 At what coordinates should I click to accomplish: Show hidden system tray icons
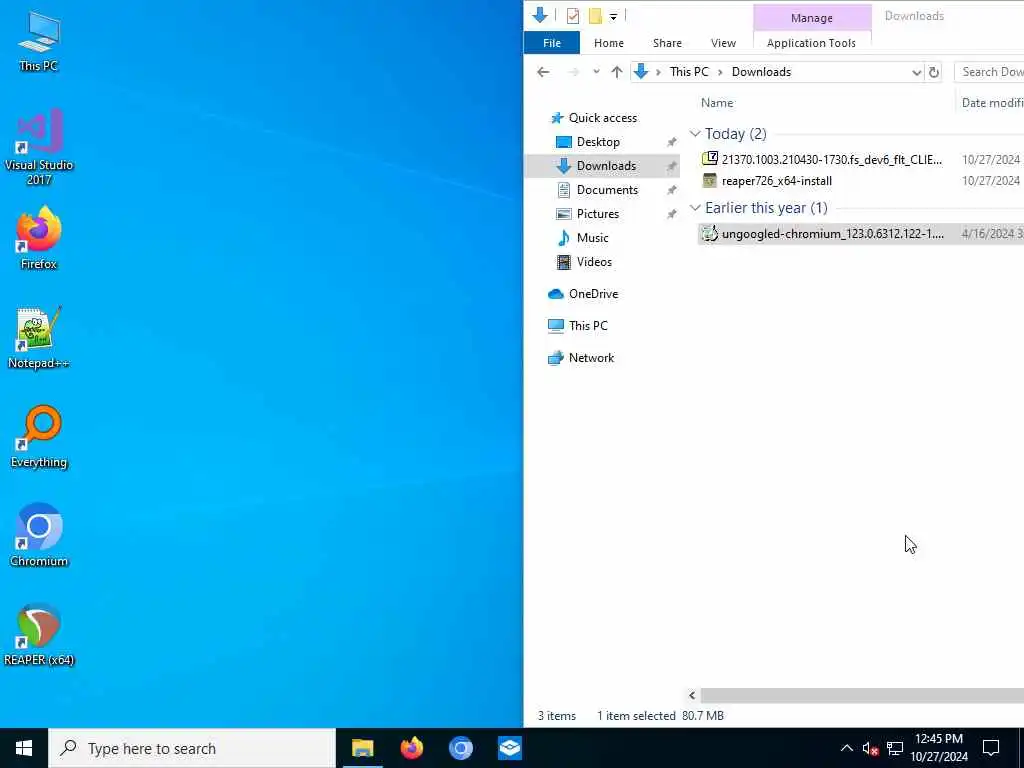pyautogui.click(x=846, y=748)
